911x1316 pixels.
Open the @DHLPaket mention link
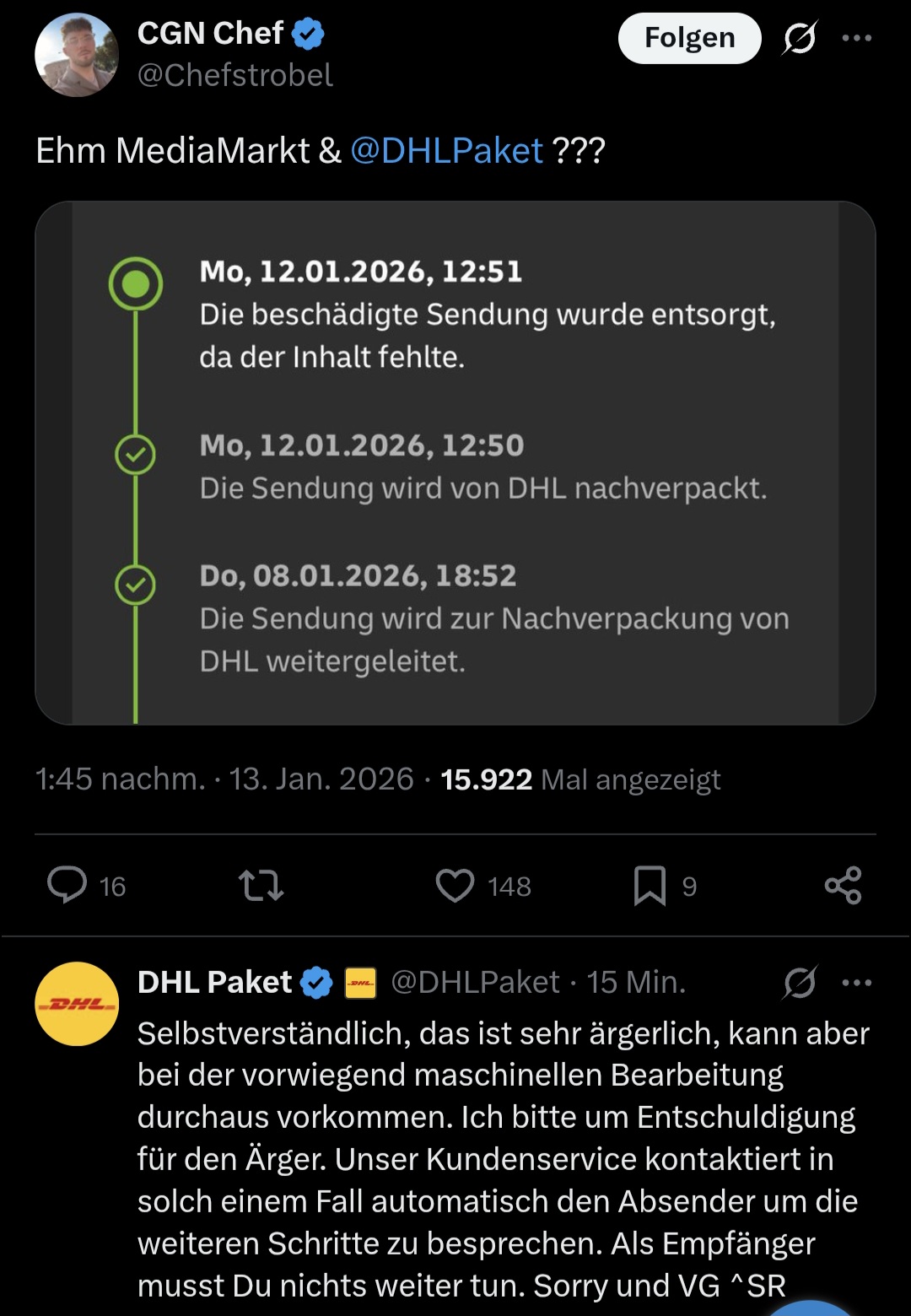446,151
